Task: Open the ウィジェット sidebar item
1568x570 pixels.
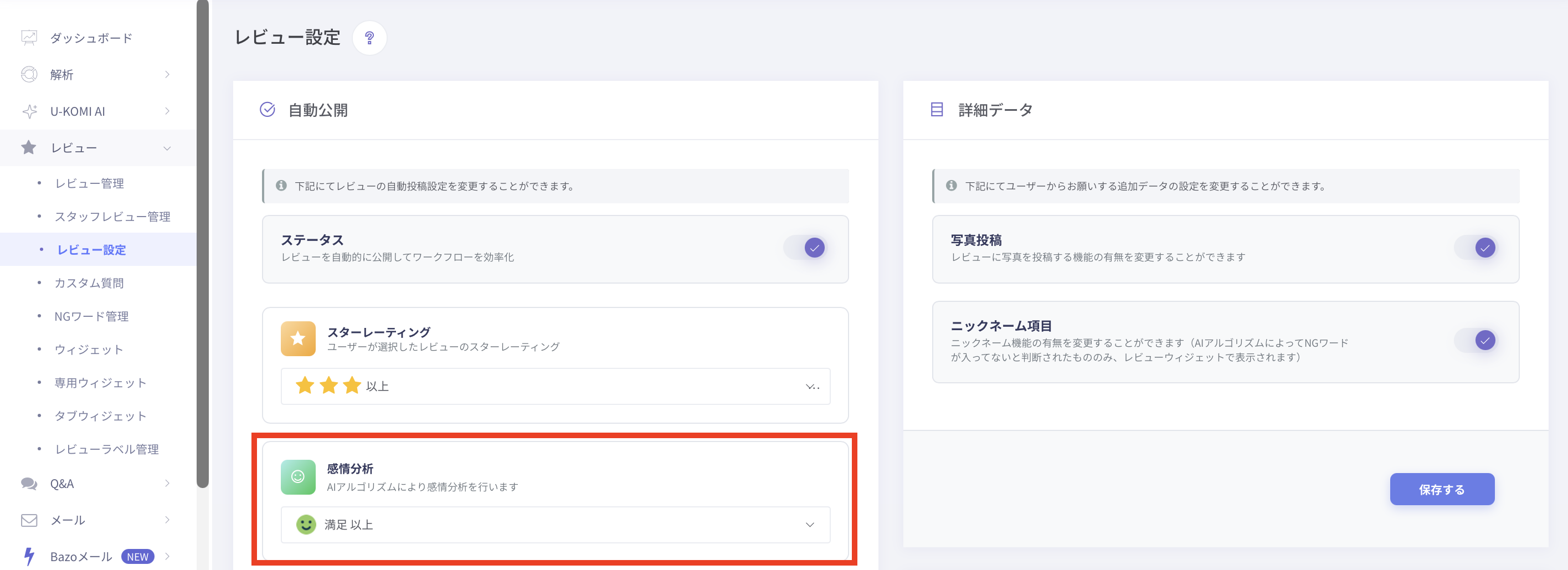Action: pyautogui.click(x=89, y=350)
